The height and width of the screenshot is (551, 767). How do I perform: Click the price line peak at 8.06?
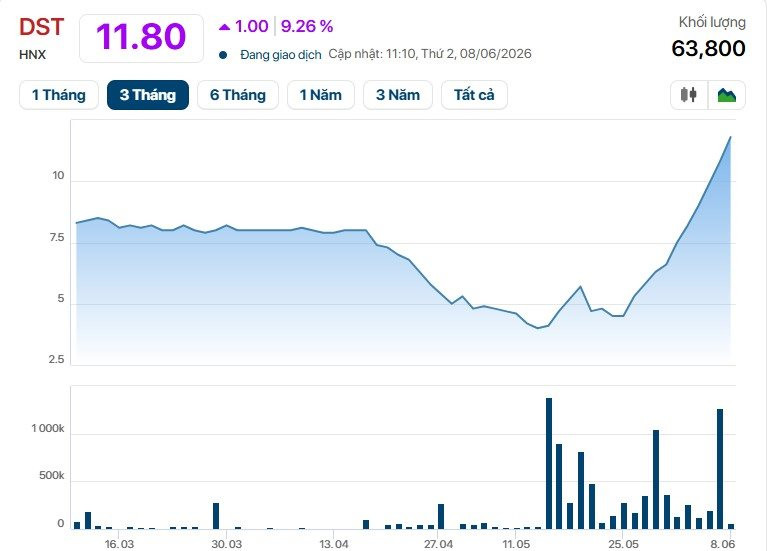pos(730,137)
